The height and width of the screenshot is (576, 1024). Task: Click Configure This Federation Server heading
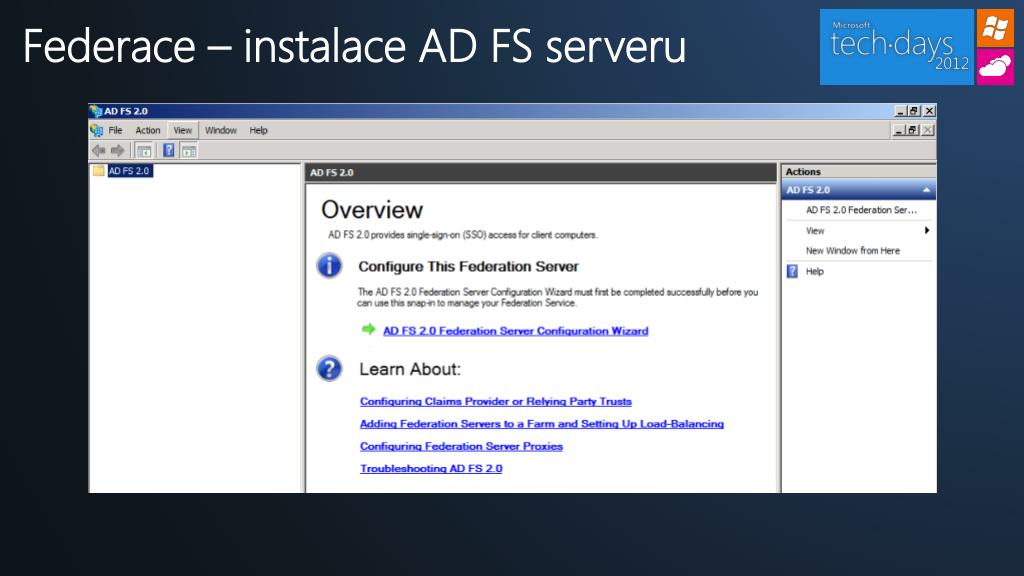tap(468, 266)
